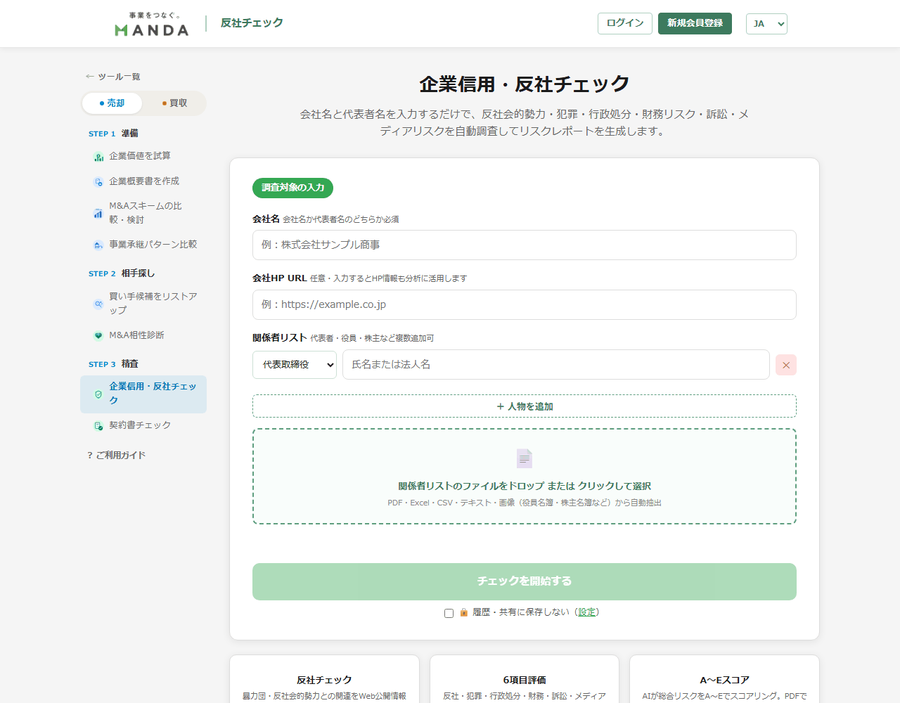The width and height of the screenshot is (900, 703).
Task: Click the 調査対象の入力 green badge
Action: pos(293,188)
